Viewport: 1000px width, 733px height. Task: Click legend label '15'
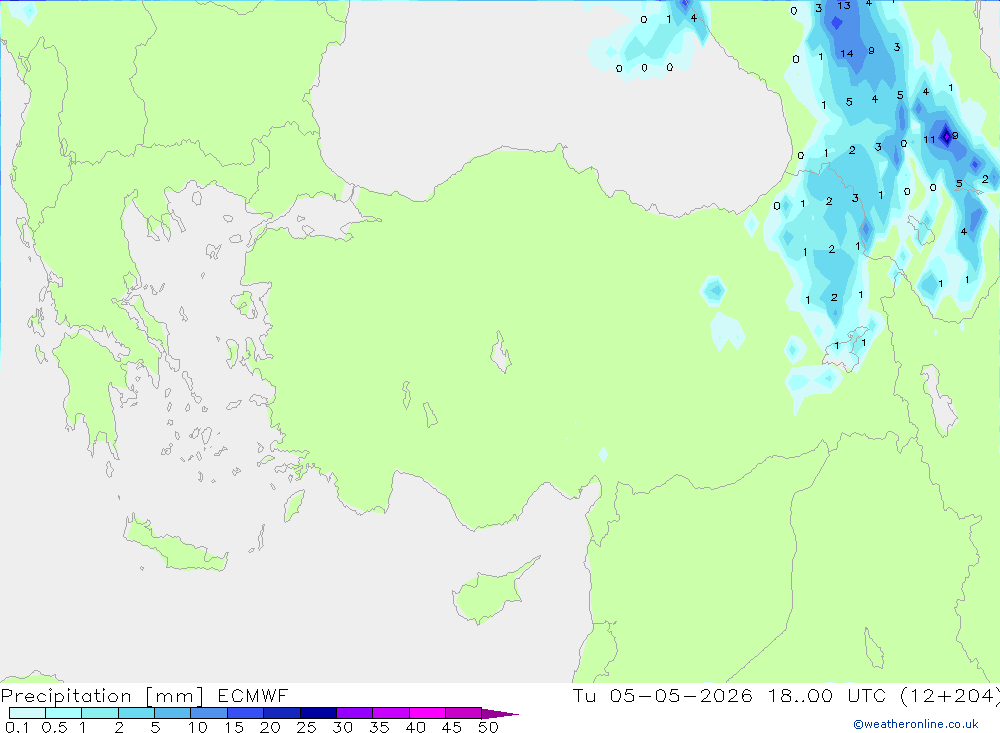click(234, 727)
